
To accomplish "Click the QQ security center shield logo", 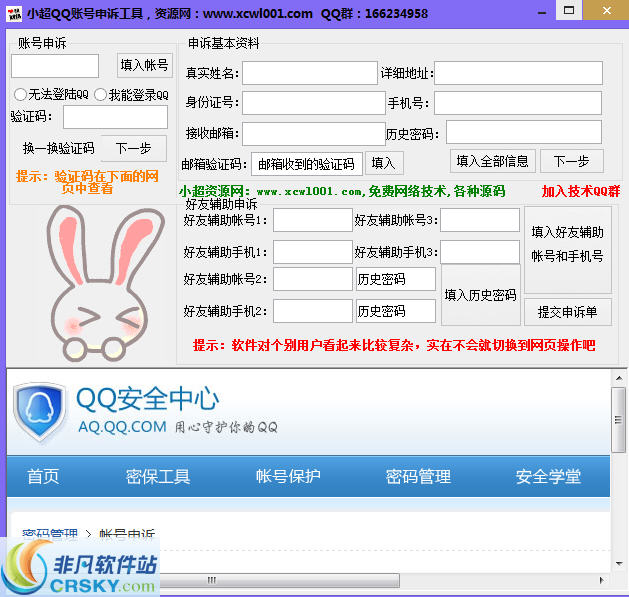I will 39,412.
